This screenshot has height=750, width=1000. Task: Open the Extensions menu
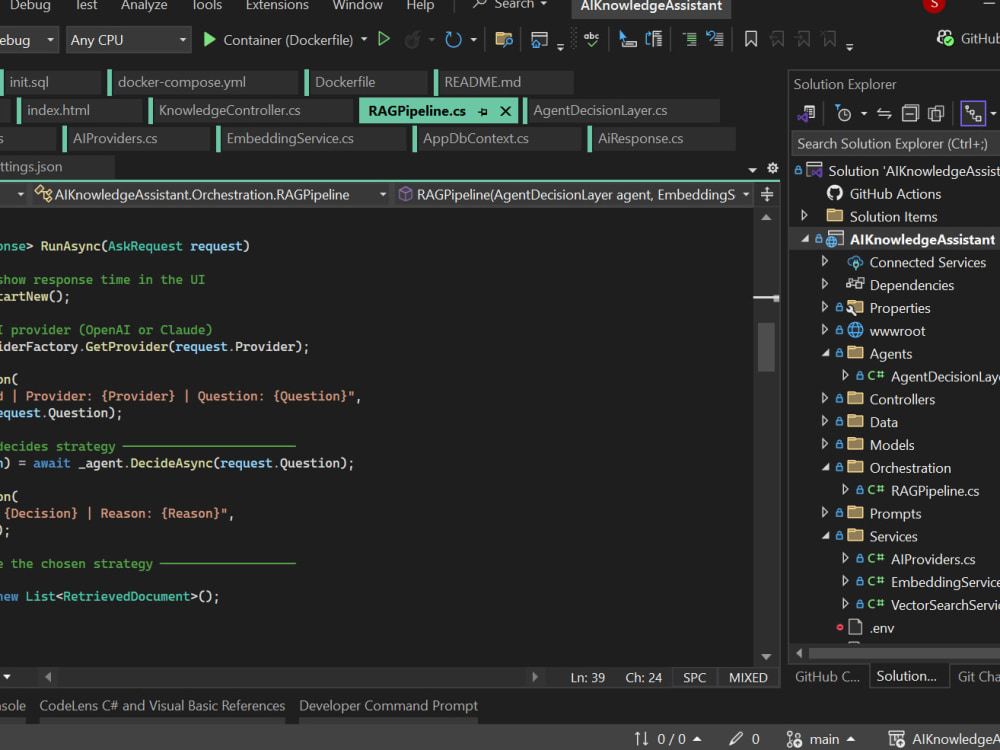[x=277, y=6]
